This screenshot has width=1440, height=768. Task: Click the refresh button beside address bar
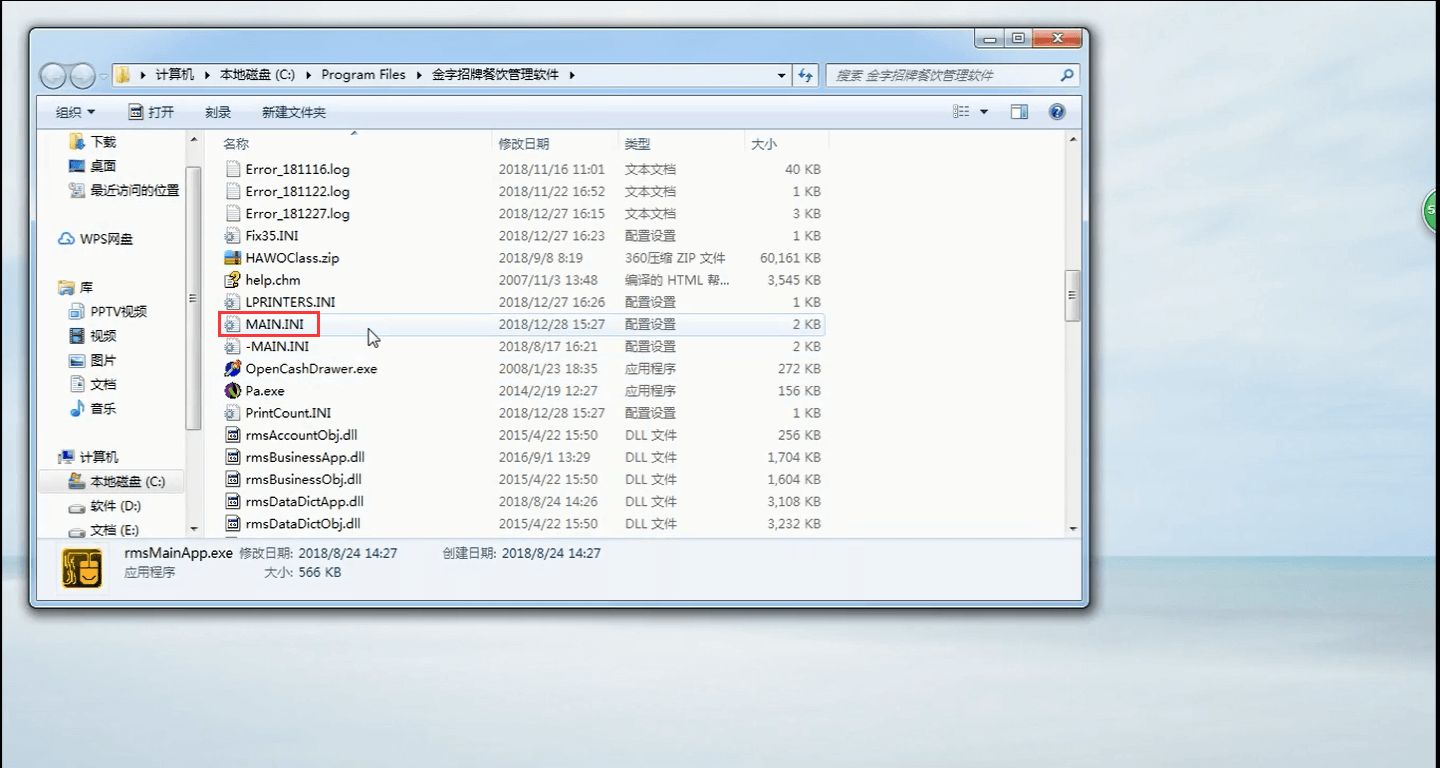click(806, 75)
